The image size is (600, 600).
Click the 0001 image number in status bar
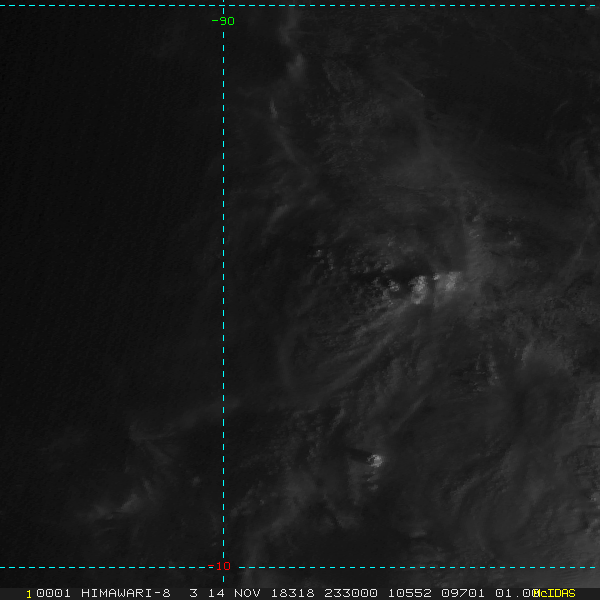tap(54, 593)
